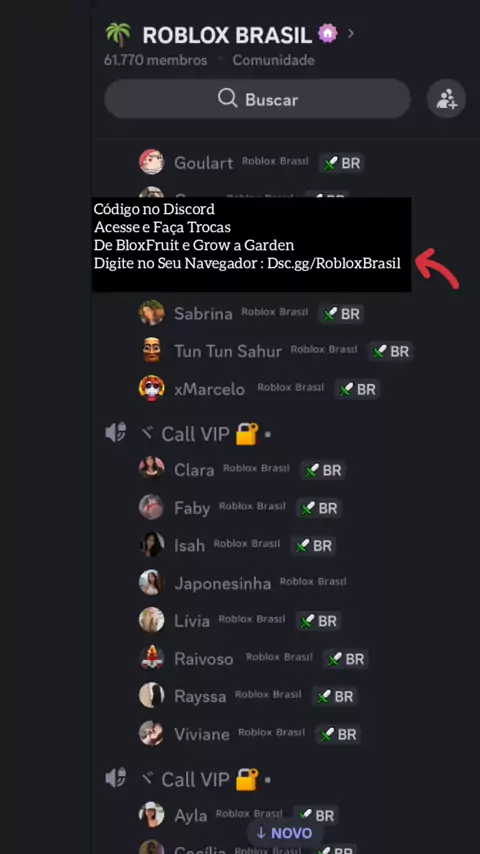This screenshot has height=854, width=480.
Task: Open Tun Tun Sahur's avatar
Action: 151,350
